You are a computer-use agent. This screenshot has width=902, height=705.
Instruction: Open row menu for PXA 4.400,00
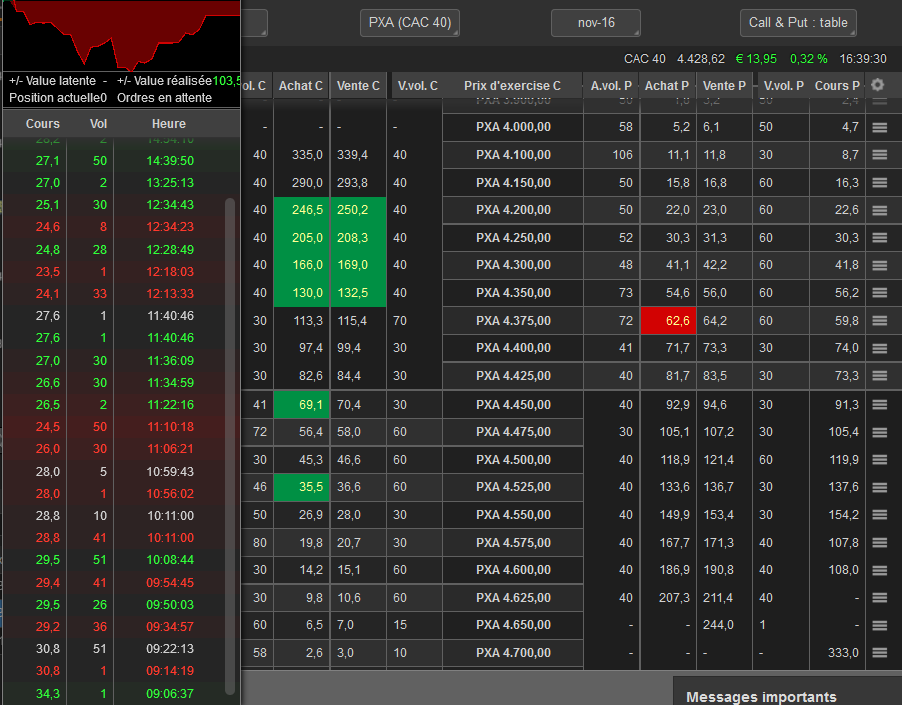pyautogui.click(x=879, y=348)
